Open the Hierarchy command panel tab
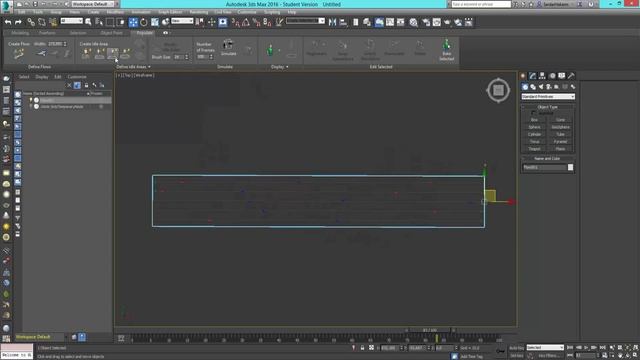The height and width of the screenshot is (360, 640). (542, 76)
